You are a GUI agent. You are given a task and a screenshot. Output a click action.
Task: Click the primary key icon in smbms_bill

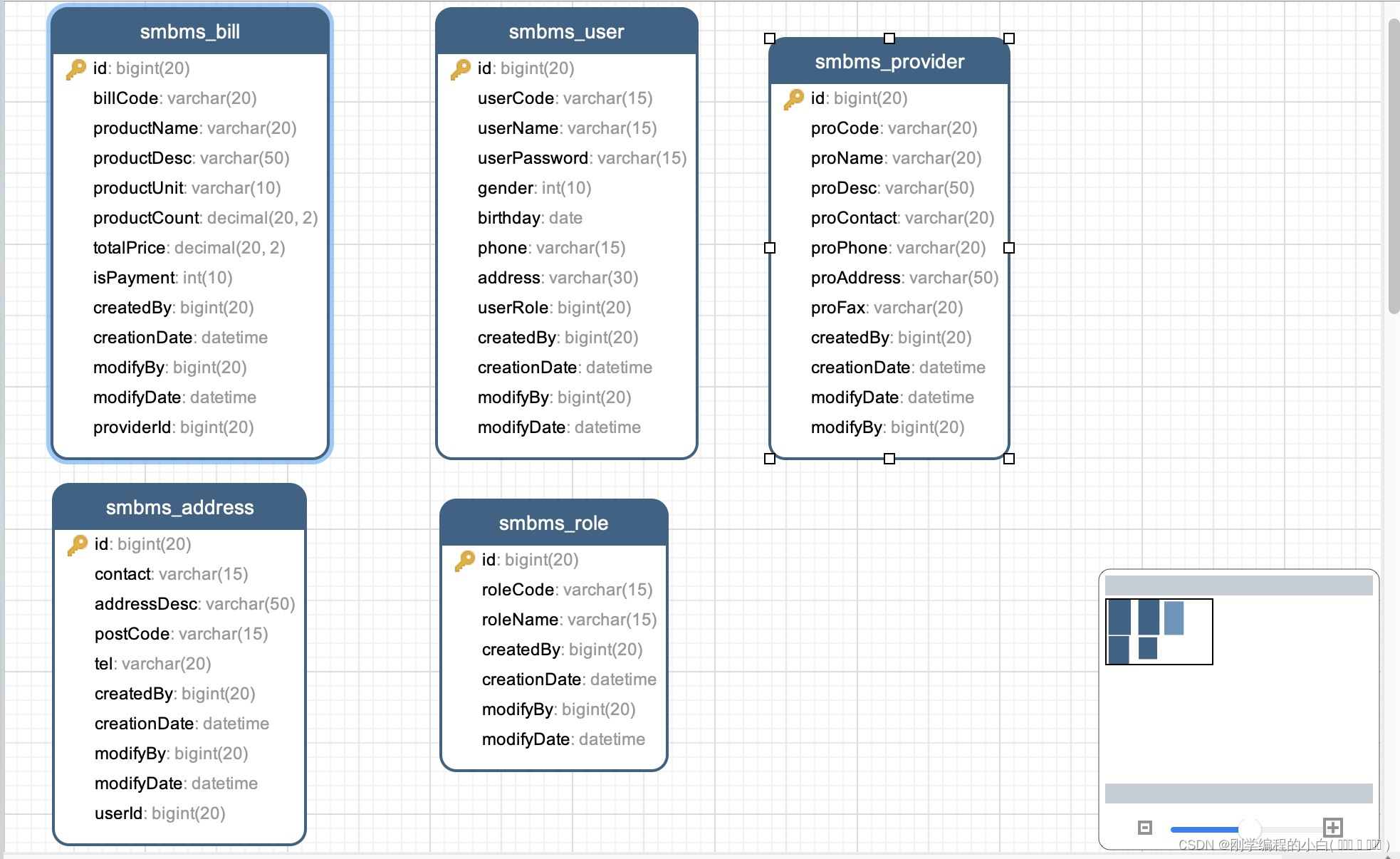coord(76,69)
